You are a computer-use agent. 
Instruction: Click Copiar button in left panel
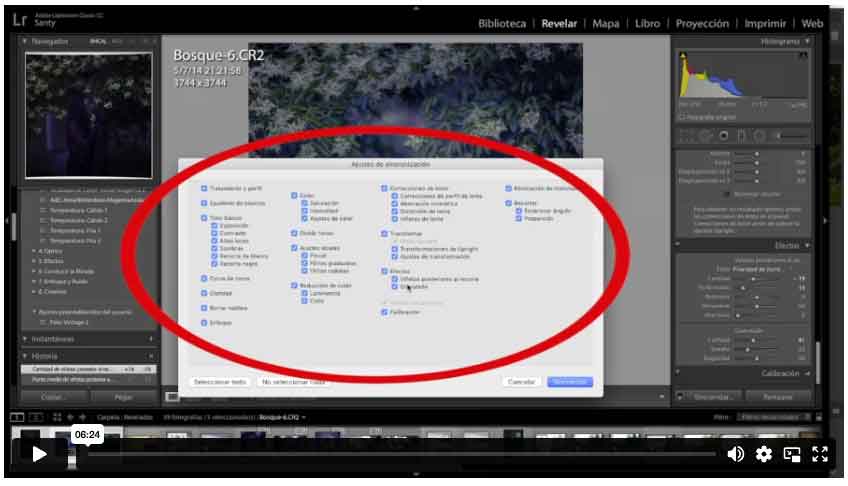(54, 397)
